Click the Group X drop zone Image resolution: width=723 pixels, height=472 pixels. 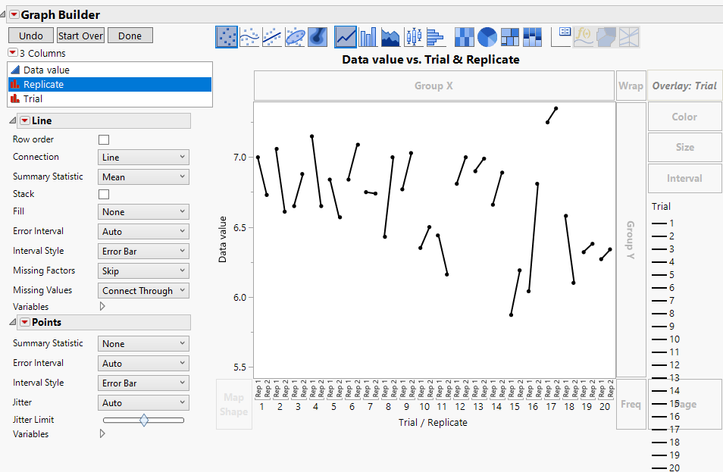coord(433,86)
